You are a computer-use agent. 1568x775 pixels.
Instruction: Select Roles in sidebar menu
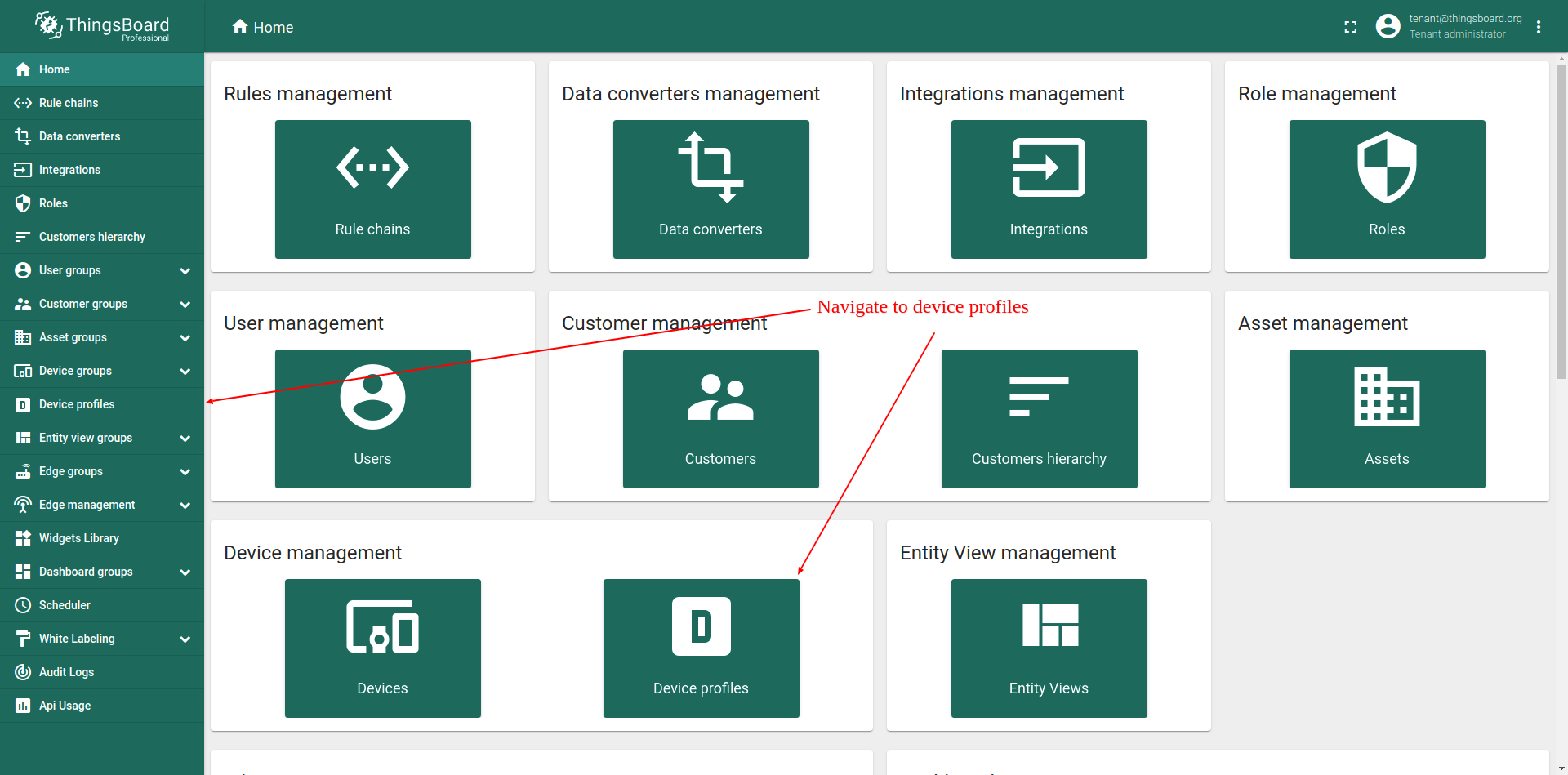(102, 203)
